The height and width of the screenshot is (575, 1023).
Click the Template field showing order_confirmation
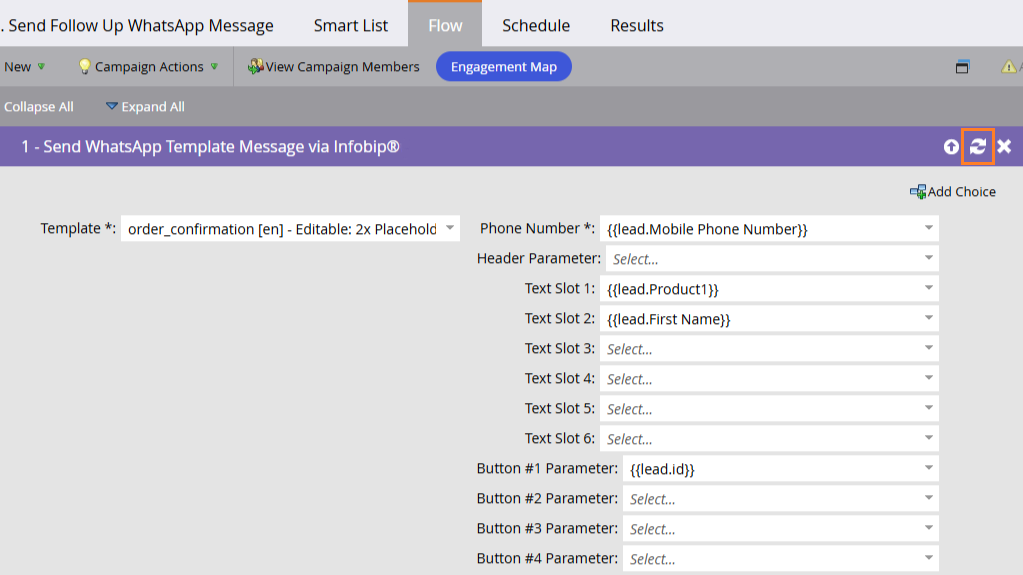click(x=290, y=228)
